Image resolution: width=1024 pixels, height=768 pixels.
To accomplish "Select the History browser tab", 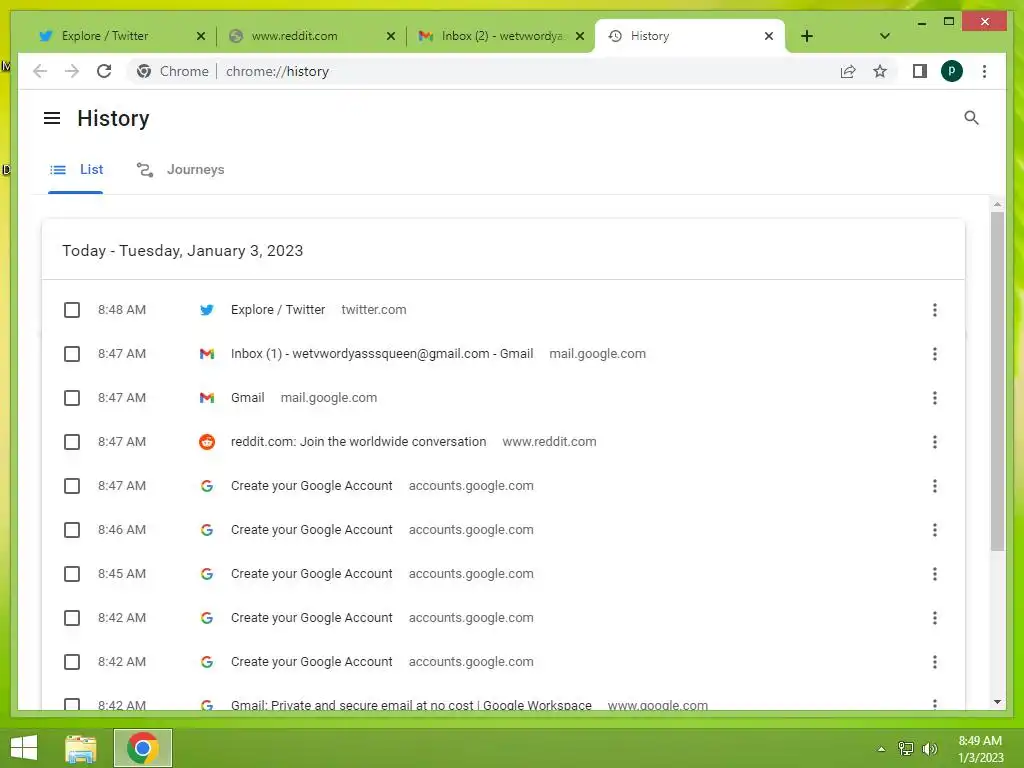I will 690,36.
